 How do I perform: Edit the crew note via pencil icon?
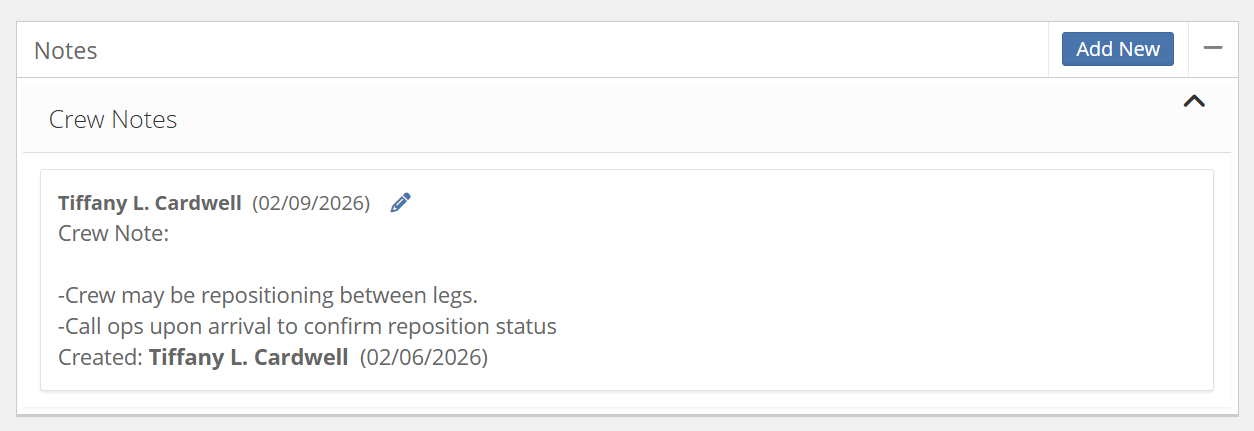(x=401, y=203)
